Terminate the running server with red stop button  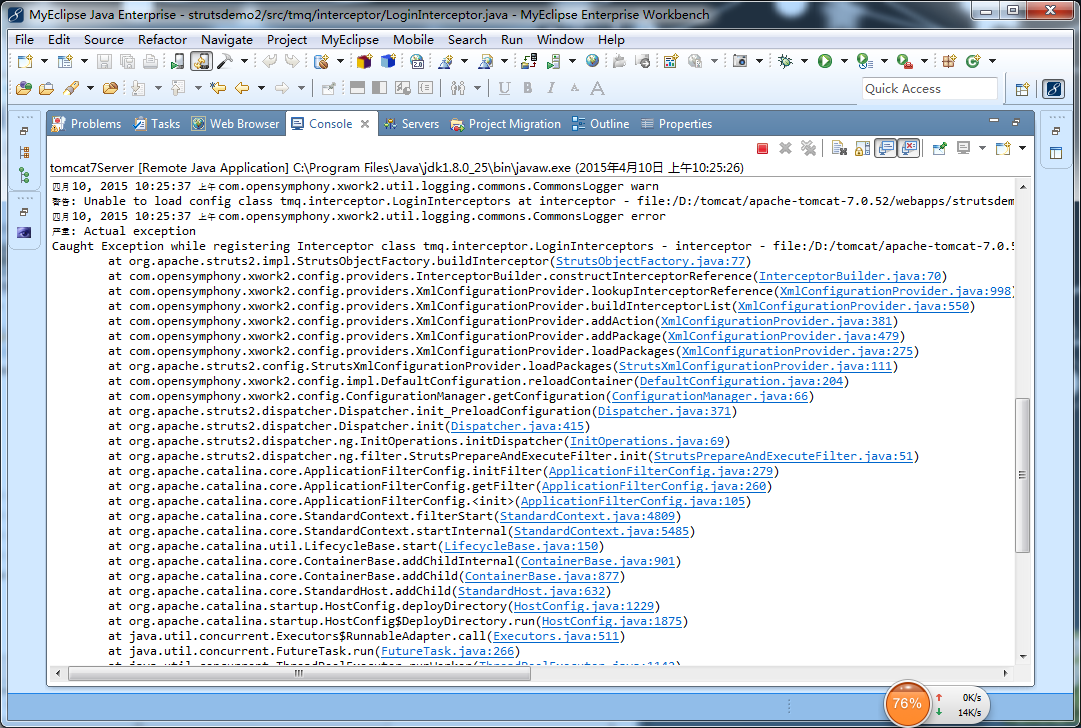(762, 148)
